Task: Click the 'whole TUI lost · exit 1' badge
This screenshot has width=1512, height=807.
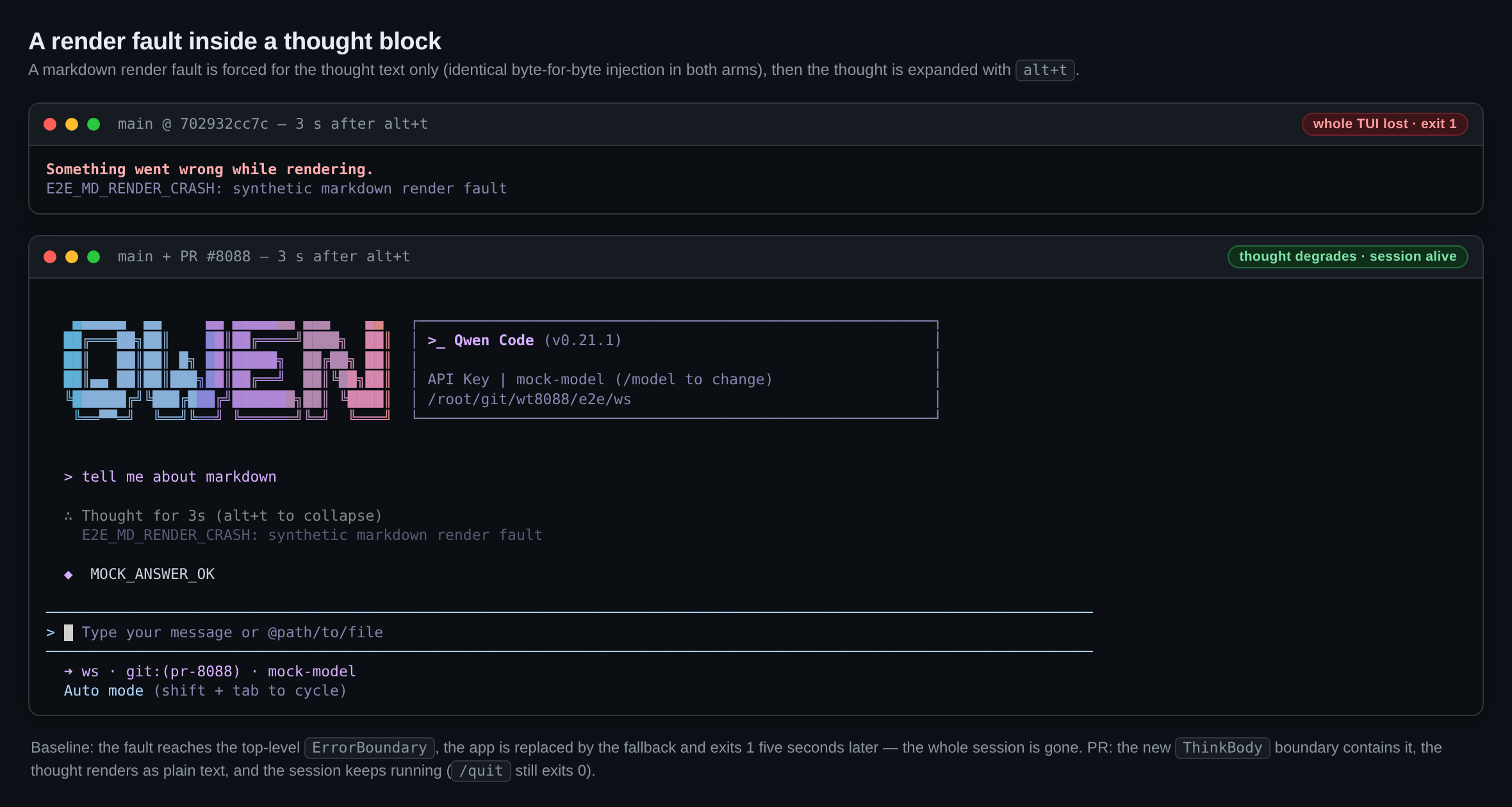Action: click(1385, 124)
